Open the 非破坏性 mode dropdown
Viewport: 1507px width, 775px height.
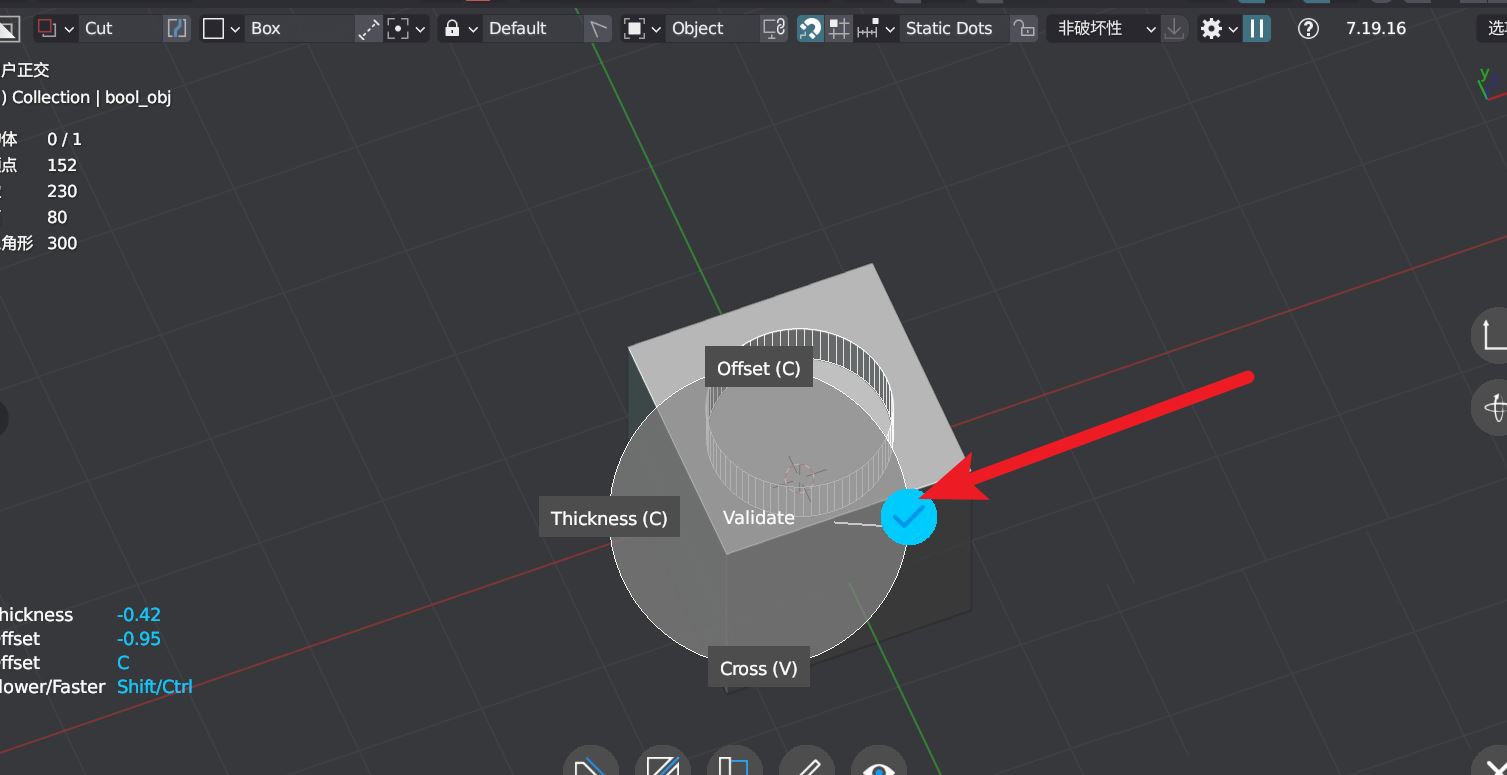1104,29
